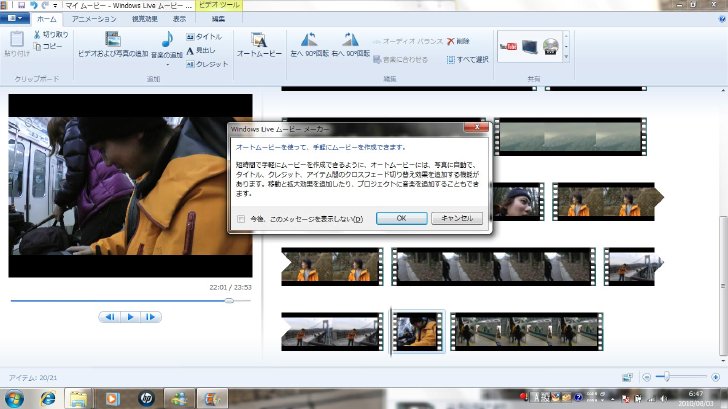
Task: Rotate left 90 degrees
Action: pos(310,45)
